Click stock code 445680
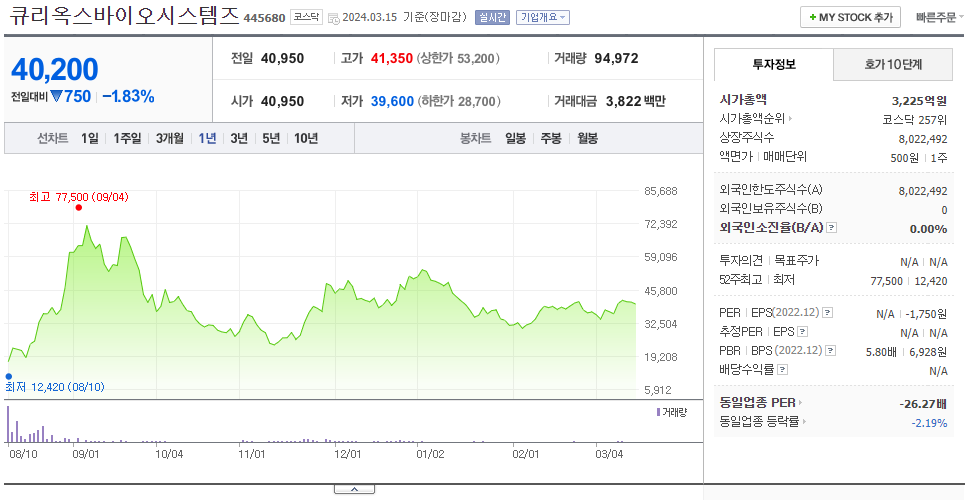The width and height of the screenshot is (968, 500). click(264, 18)
